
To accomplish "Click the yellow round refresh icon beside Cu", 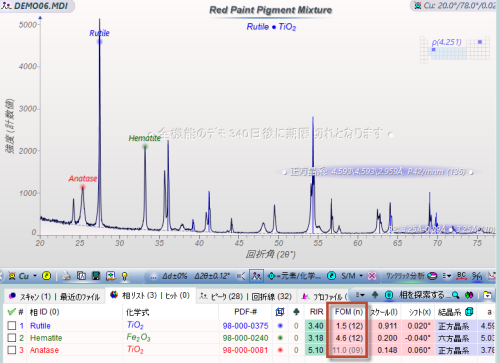I will click(47, 276).
